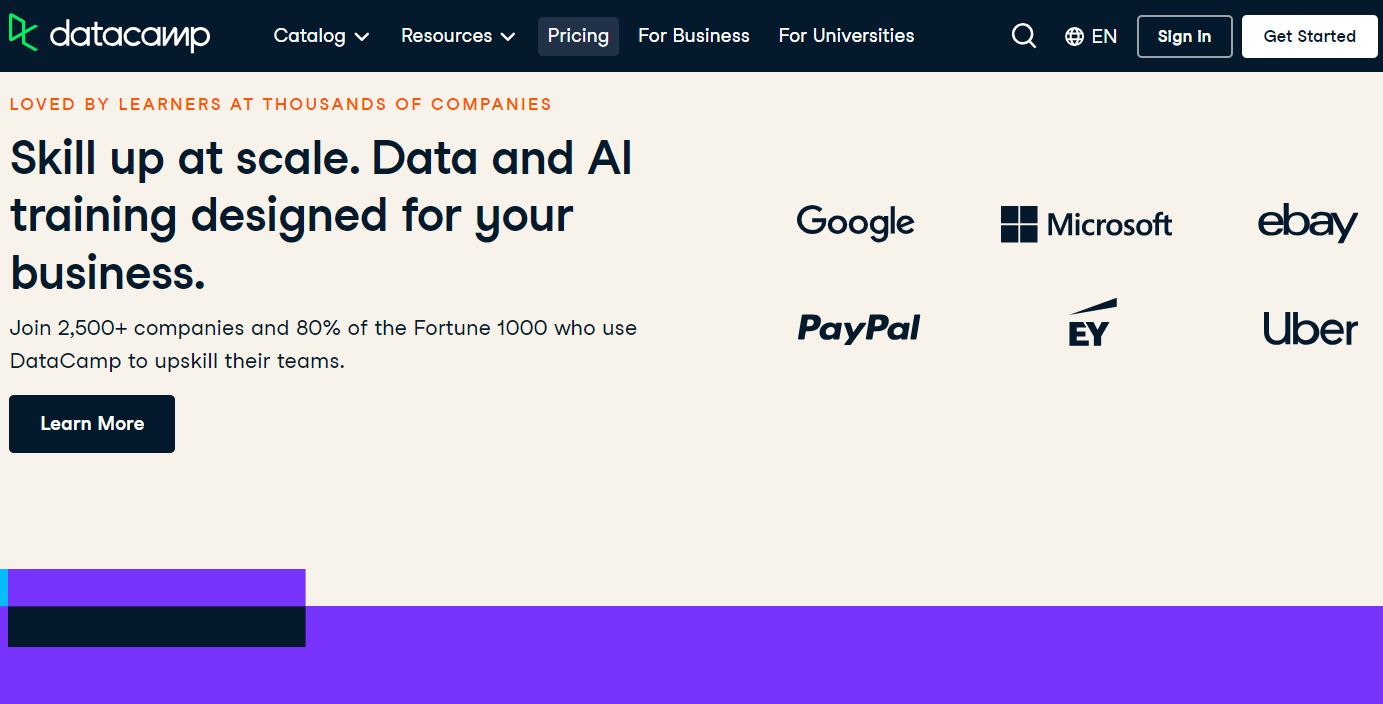Click the Uber company logo
Viewport: 1383px width, 704px height.
pos(1310,329)
